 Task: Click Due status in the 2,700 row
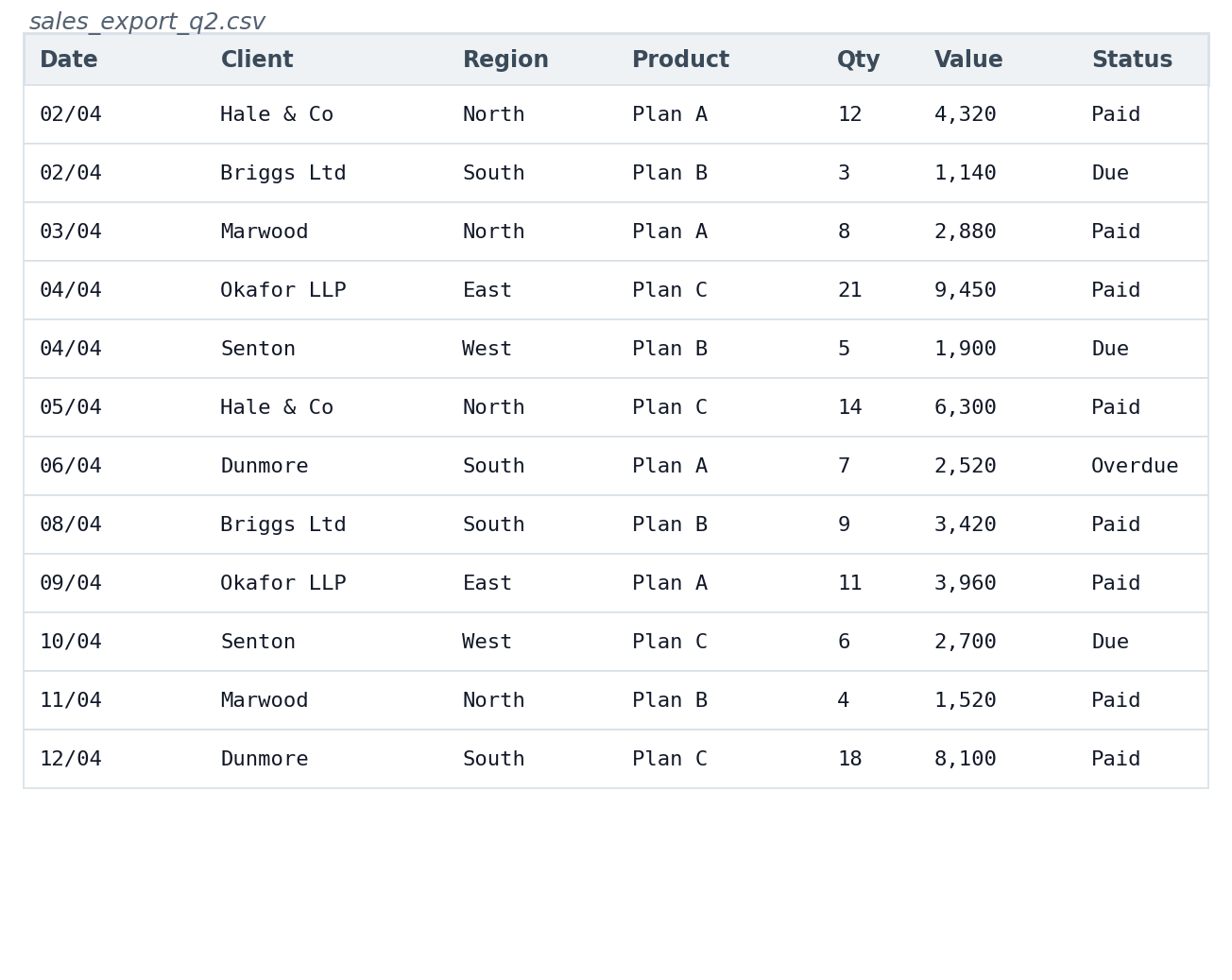(x=1110, y=643)
